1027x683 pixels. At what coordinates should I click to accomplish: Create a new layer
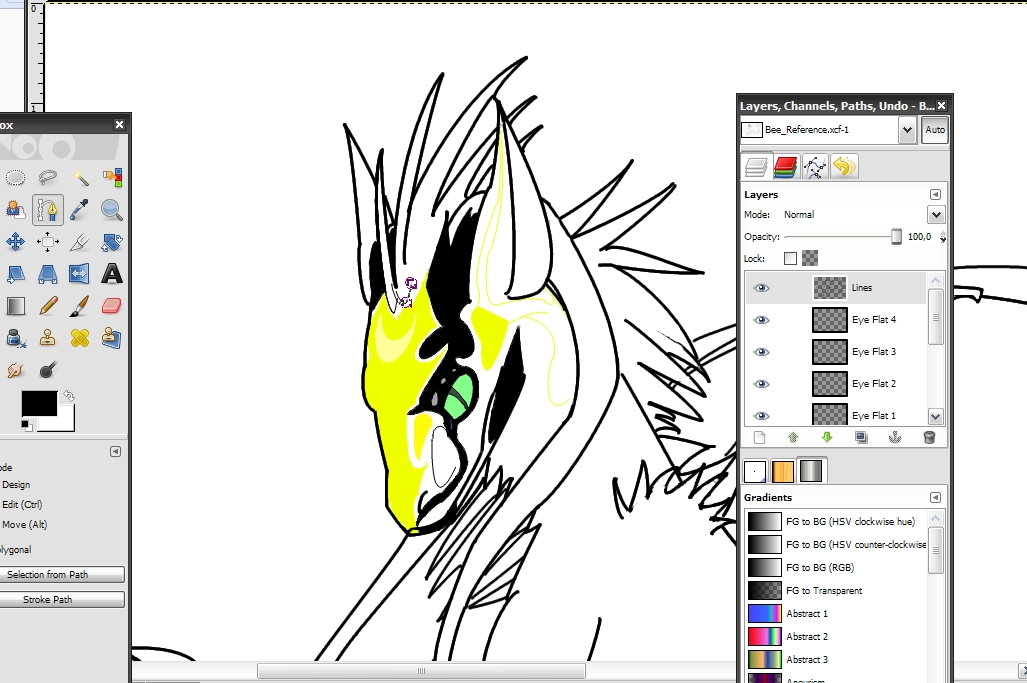point(759,437)
